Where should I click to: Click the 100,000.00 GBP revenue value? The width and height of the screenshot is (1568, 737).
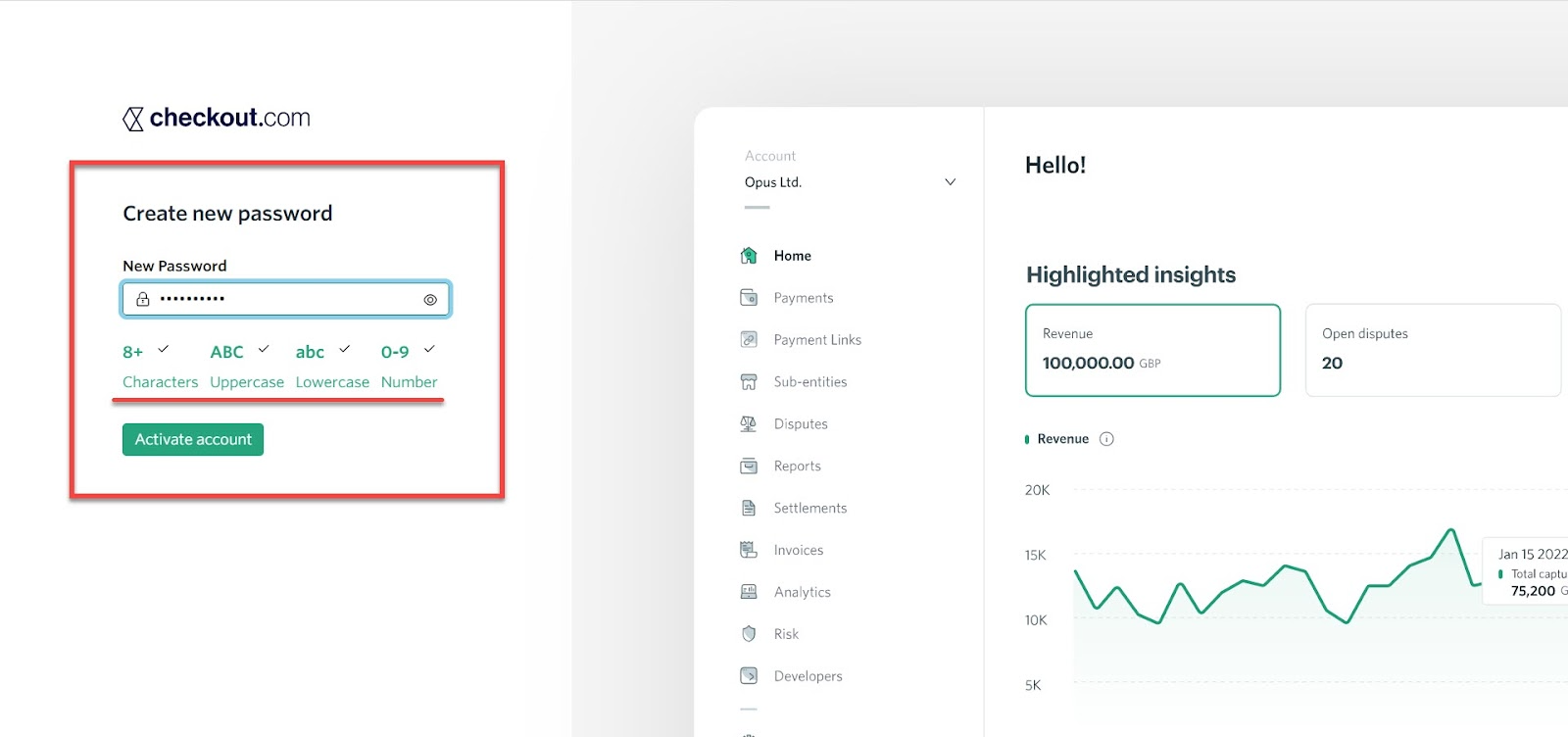point(1102,363)
